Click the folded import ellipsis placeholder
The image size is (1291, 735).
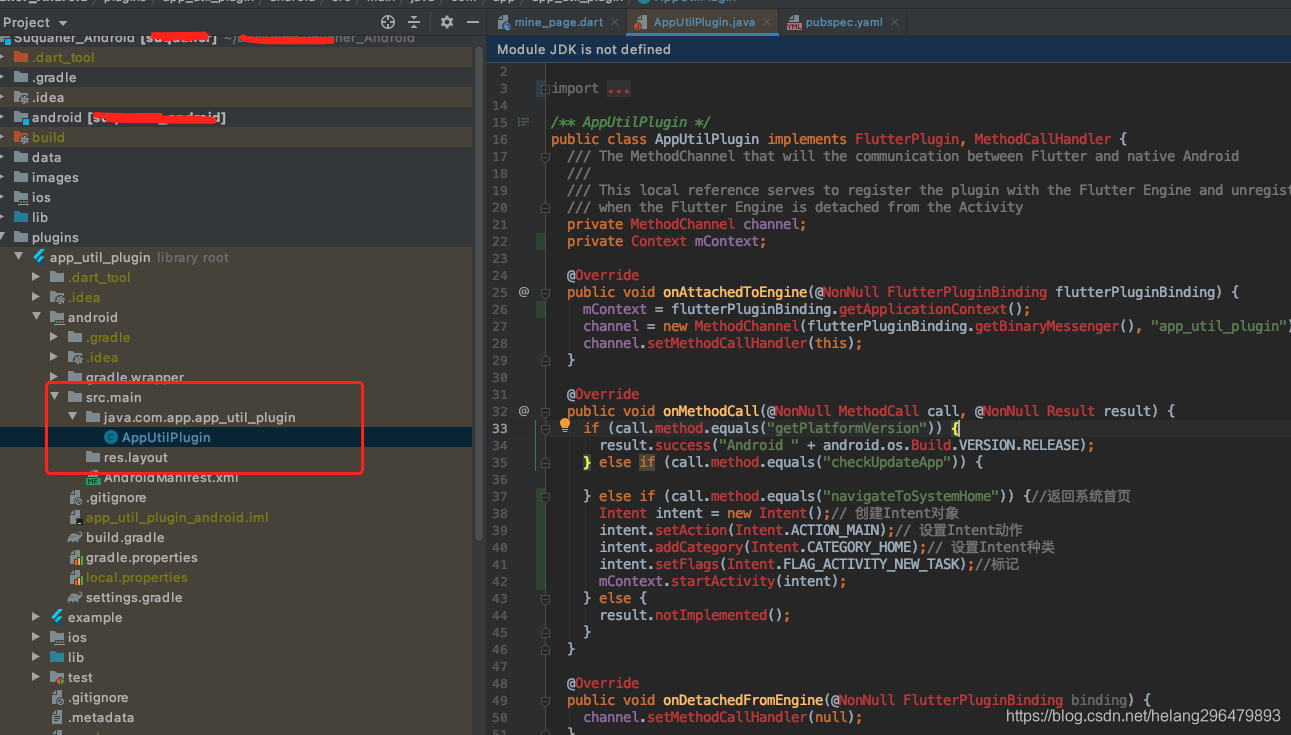point(619,89)
